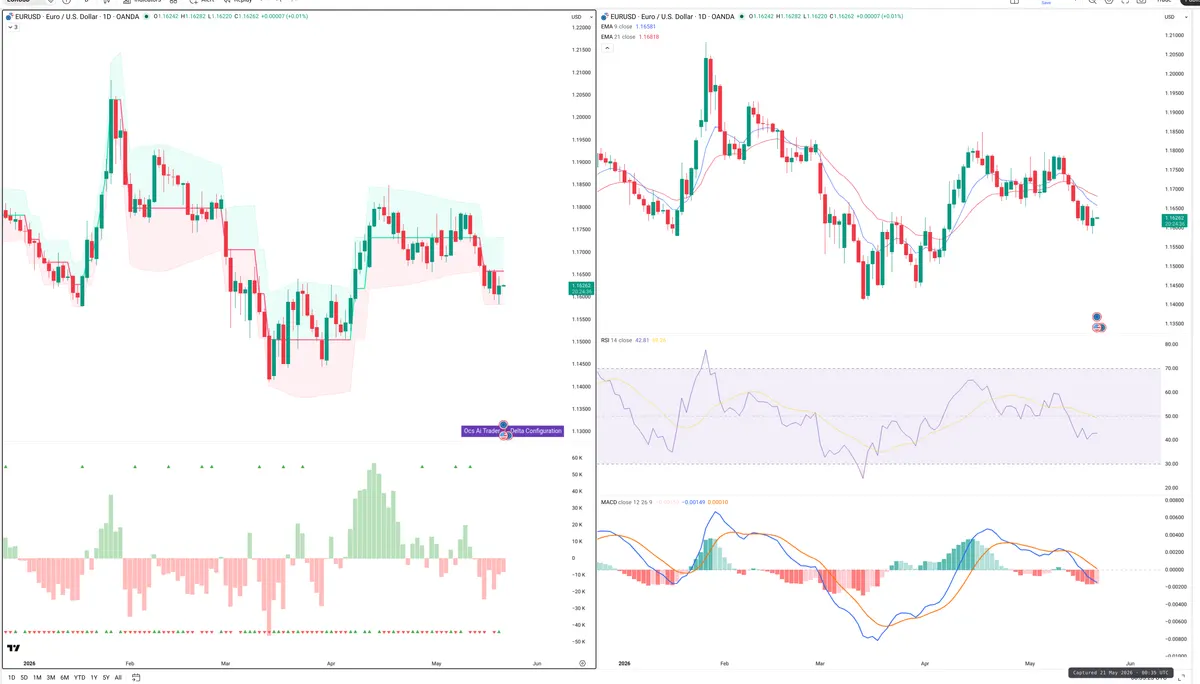This screenshot has width=1200, height=684.
Task: Click the right chart's green market status dot
Action: pos(744,17)
